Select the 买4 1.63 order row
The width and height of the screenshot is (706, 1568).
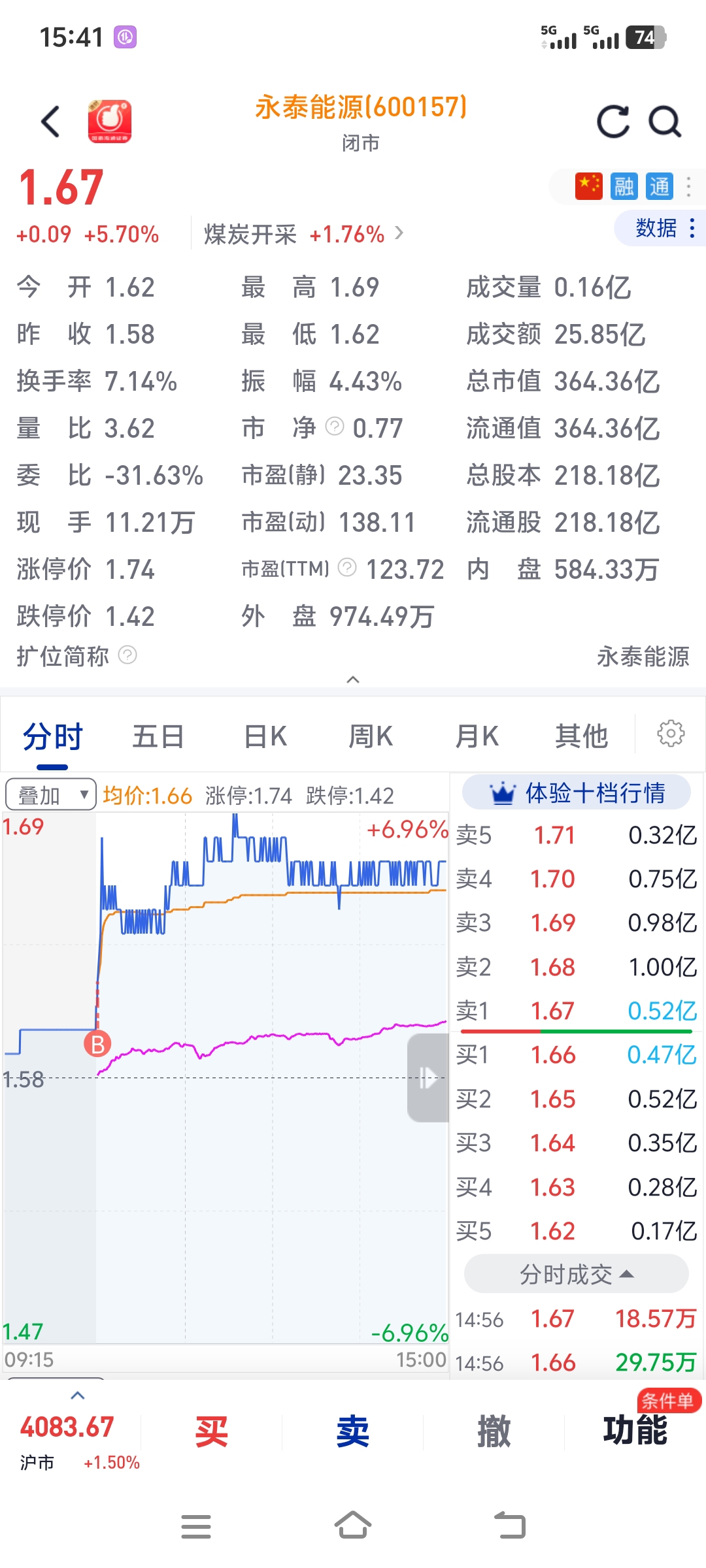(x=577, y=1186)
